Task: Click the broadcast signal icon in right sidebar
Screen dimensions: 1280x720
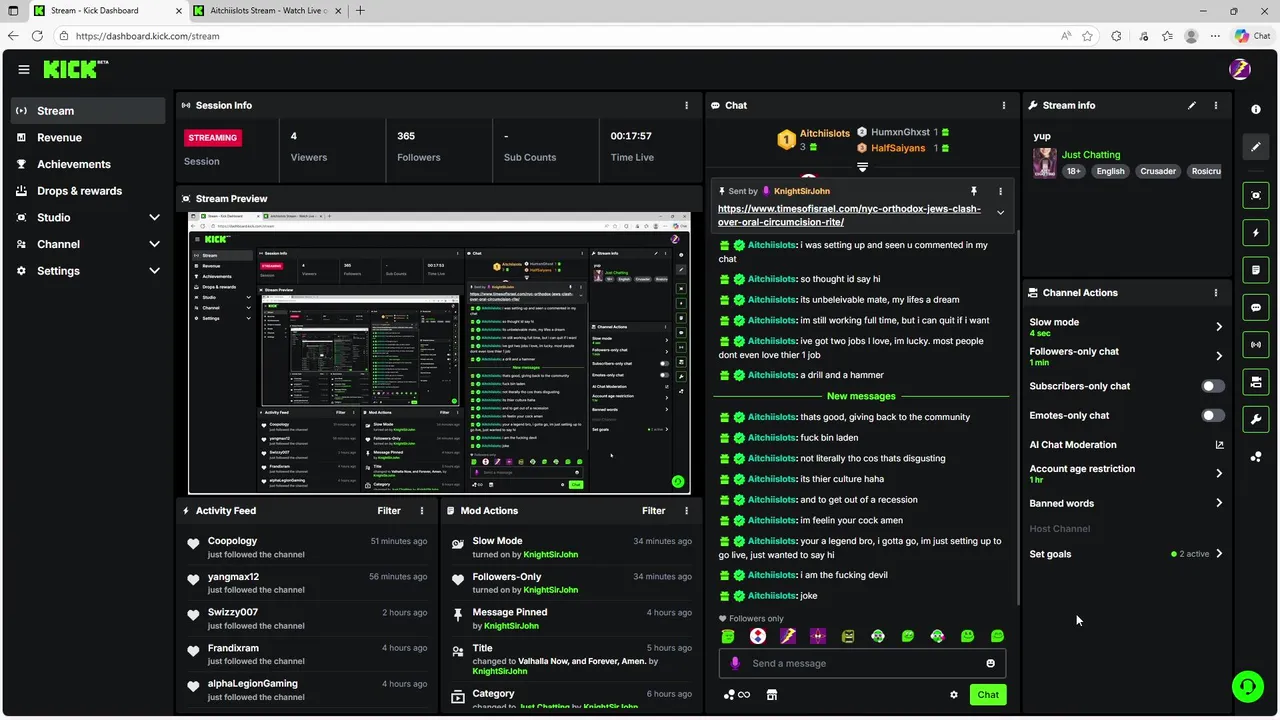Action: coord(1256,345)
